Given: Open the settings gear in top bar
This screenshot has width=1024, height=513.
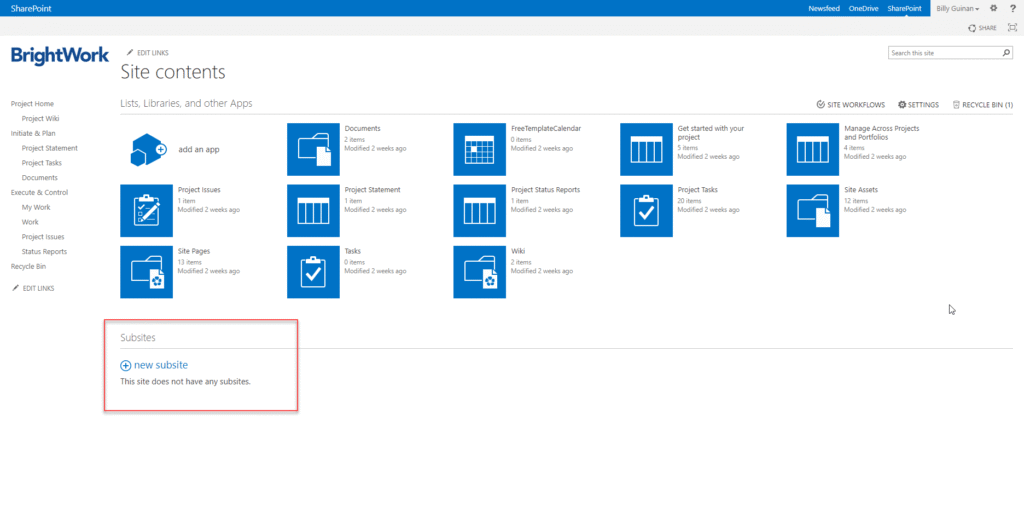Looking at the screenshot, I should click(x=993, y=8).
